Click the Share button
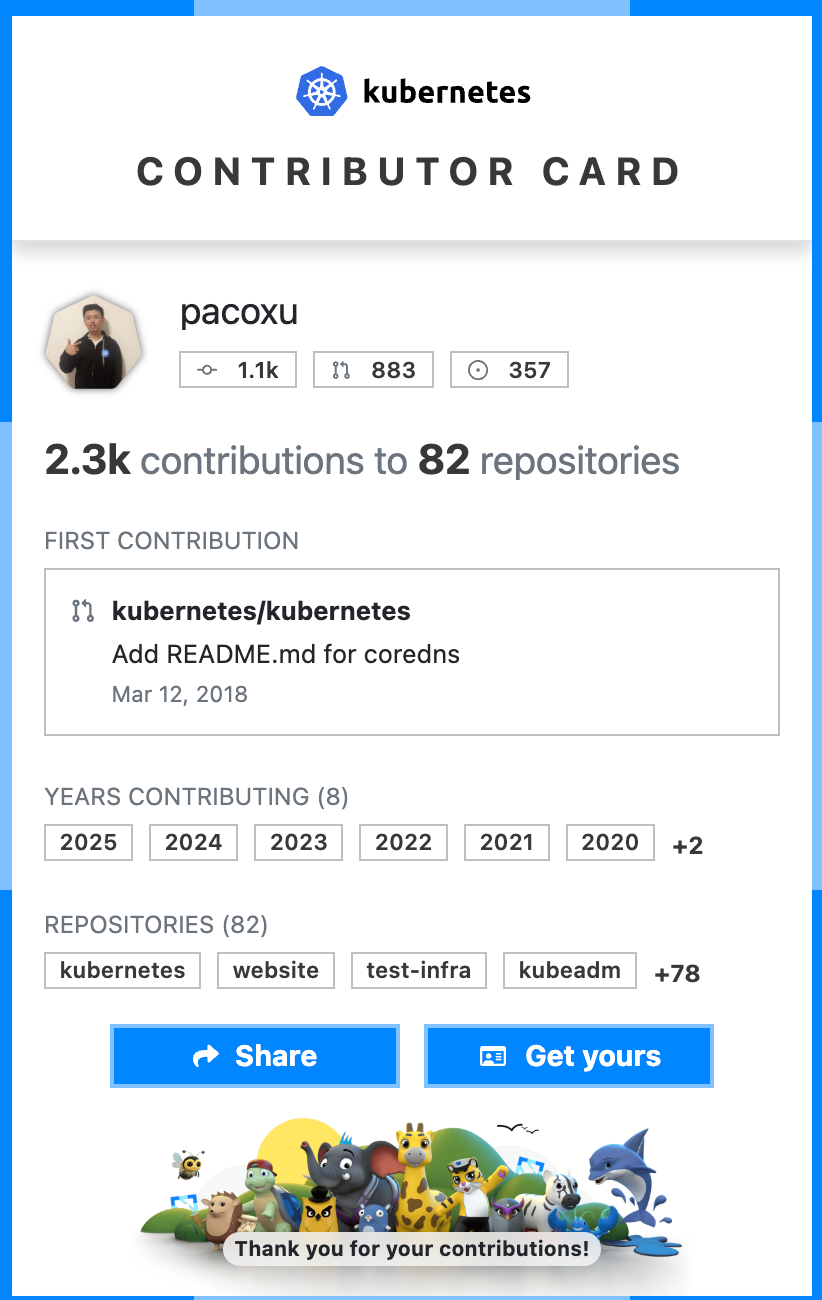This screenshot has height=1300, width=822. pos(255,1055)
